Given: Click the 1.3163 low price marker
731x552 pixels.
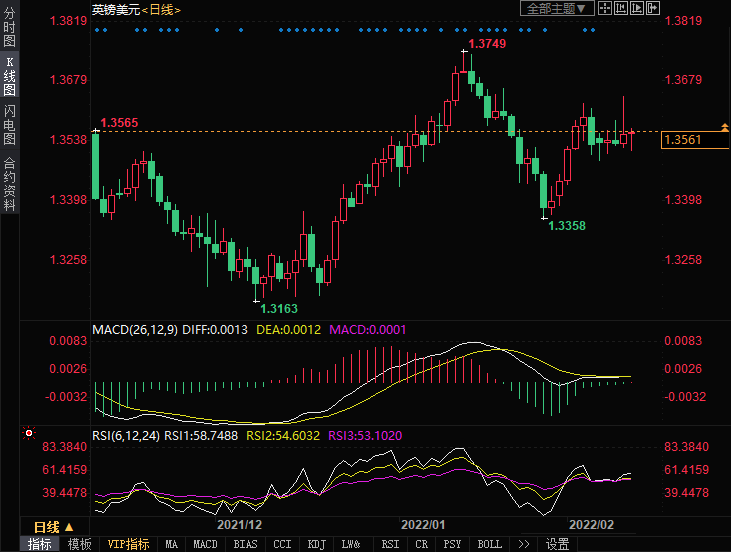Looking at the screenshot, I should [279, 308].
